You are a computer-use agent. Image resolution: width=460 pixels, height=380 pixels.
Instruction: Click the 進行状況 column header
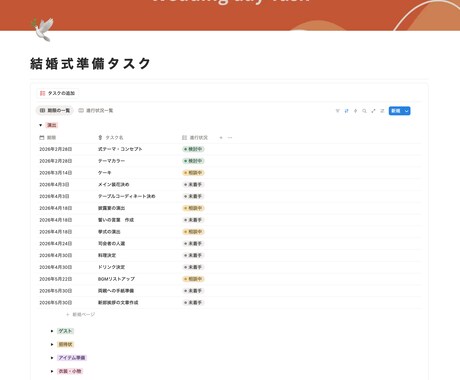(x=195, y=137)
